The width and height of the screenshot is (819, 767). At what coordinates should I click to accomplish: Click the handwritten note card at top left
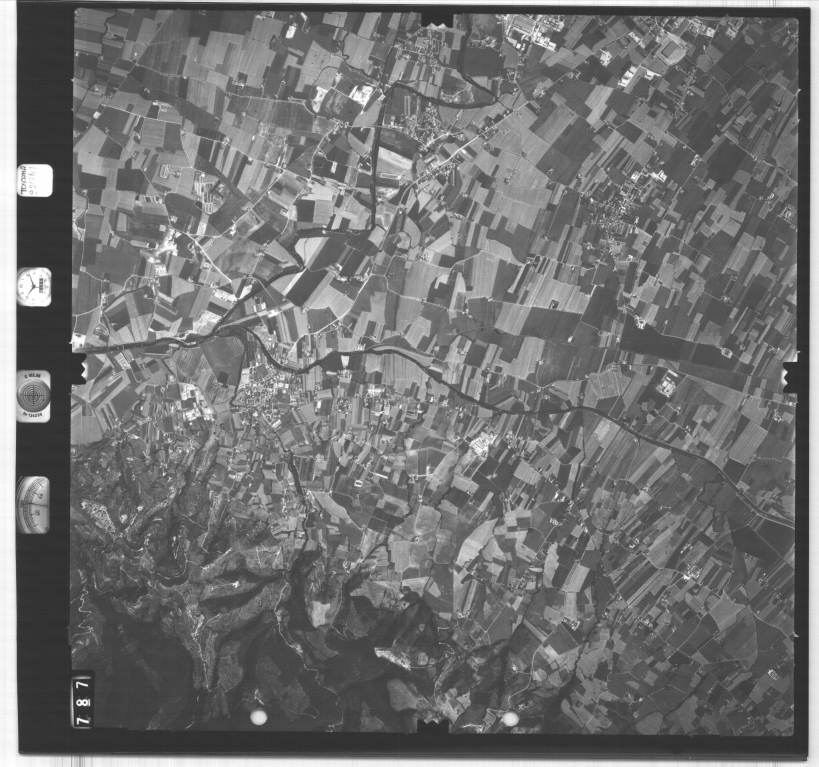click(x=34, y=180)
